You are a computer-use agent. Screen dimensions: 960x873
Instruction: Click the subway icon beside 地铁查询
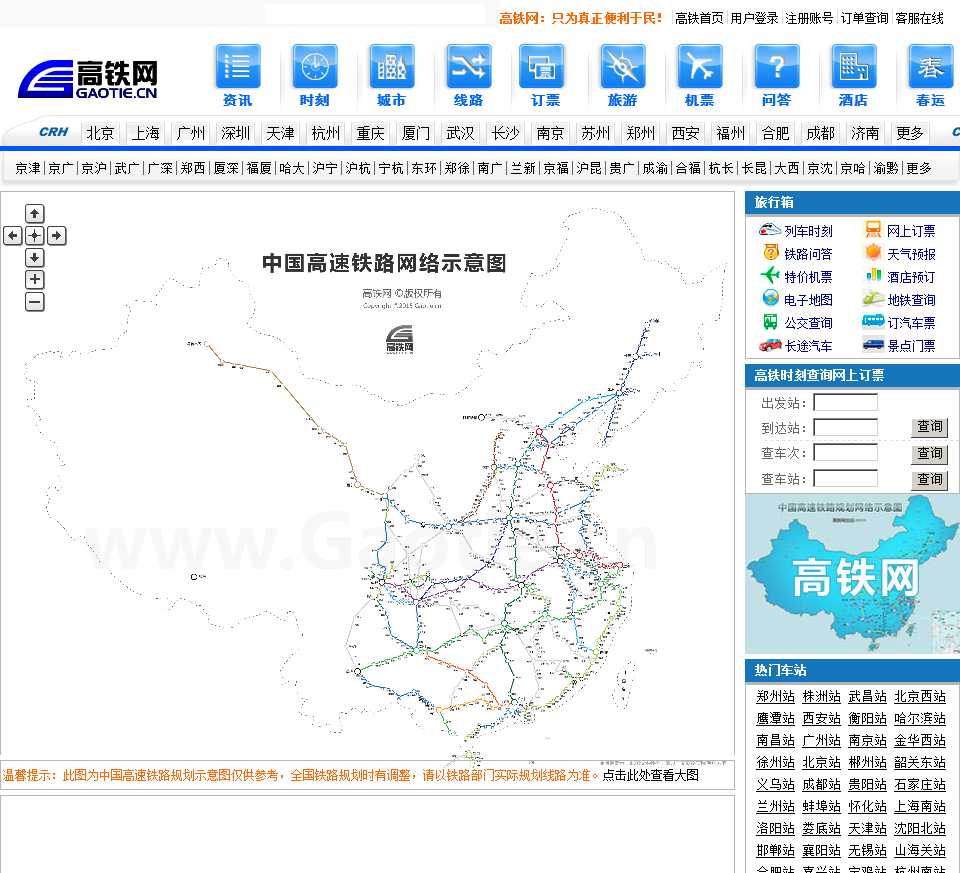tap(873, 299)
